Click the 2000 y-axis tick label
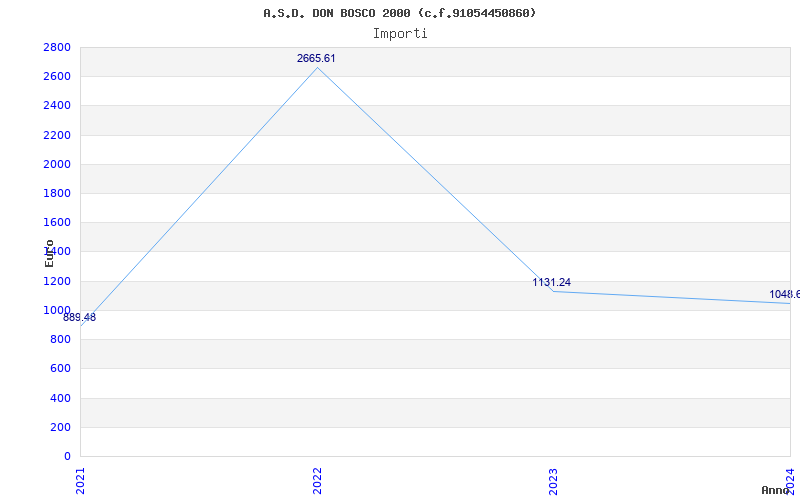This screenshot has width=800, height=500. click(57, 164)
